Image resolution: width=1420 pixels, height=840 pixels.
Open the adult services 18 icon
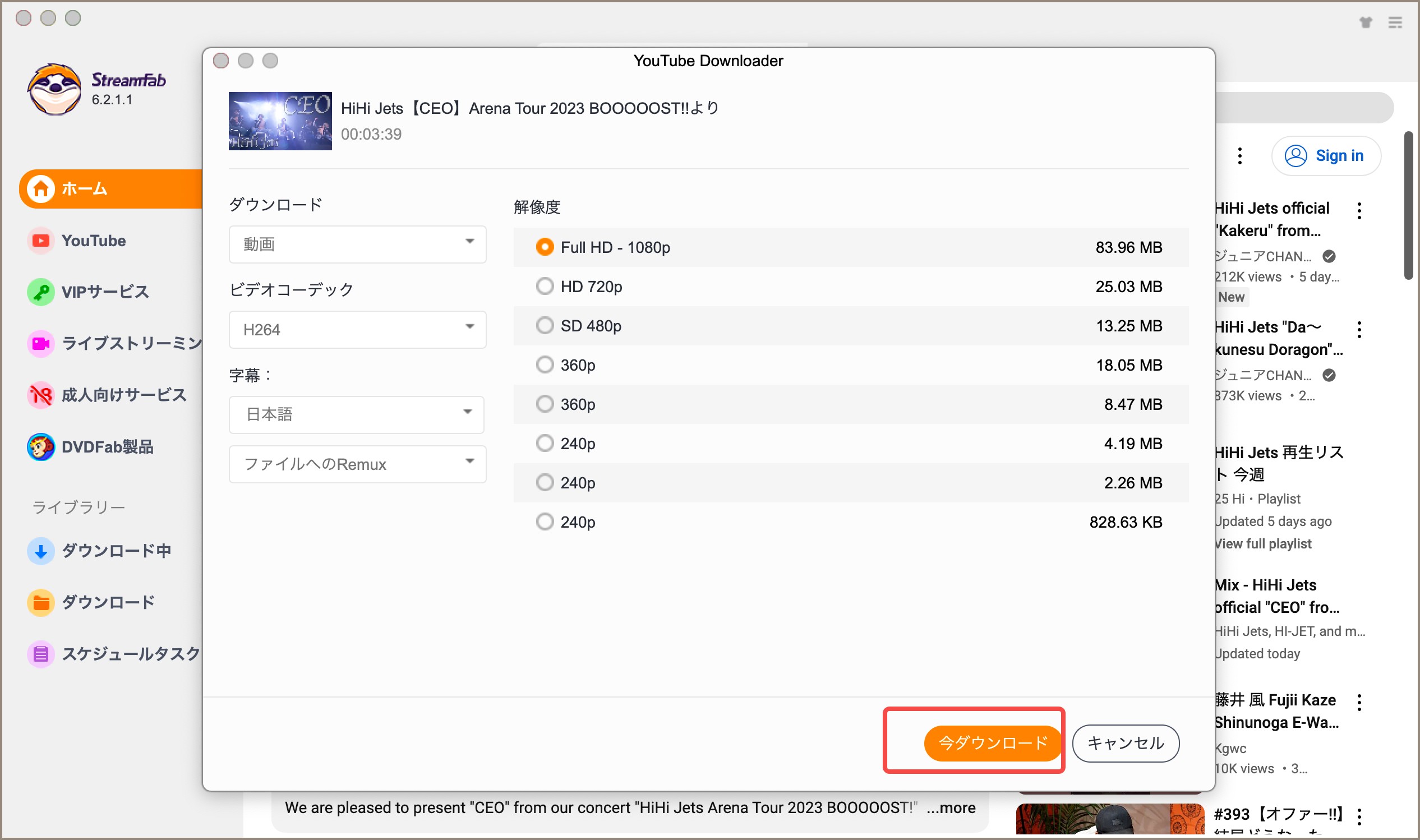pyautogui.click(x=41, y=395)
